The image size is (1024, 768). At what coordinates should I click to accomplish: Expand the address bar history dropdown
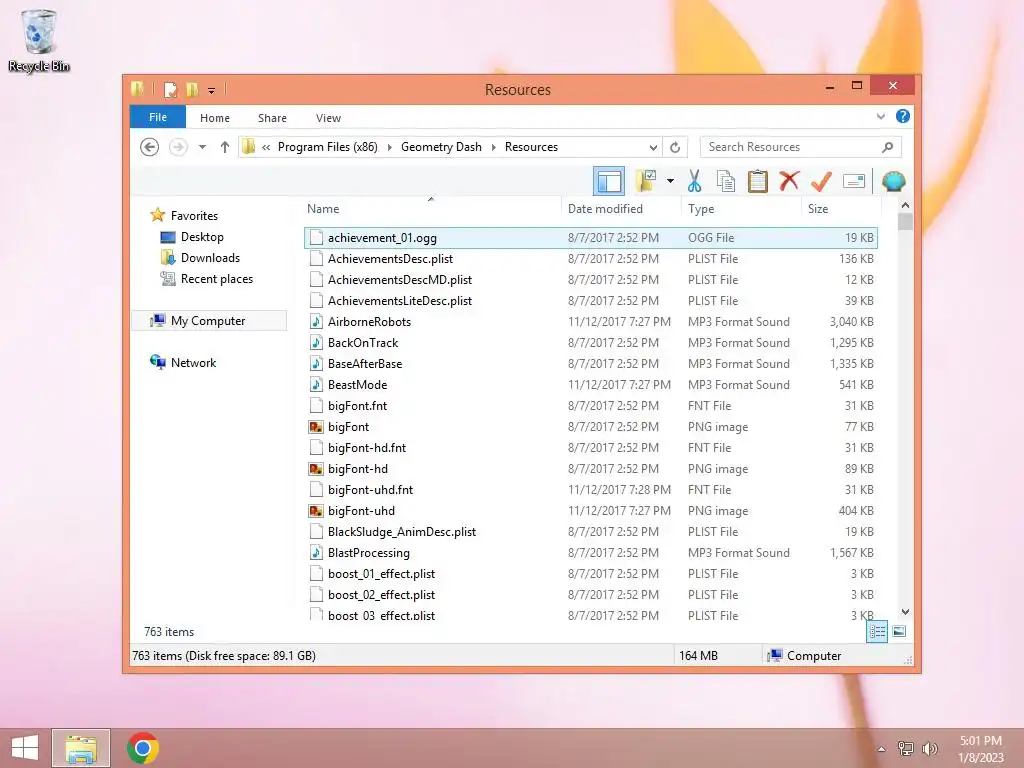(653, 147)
